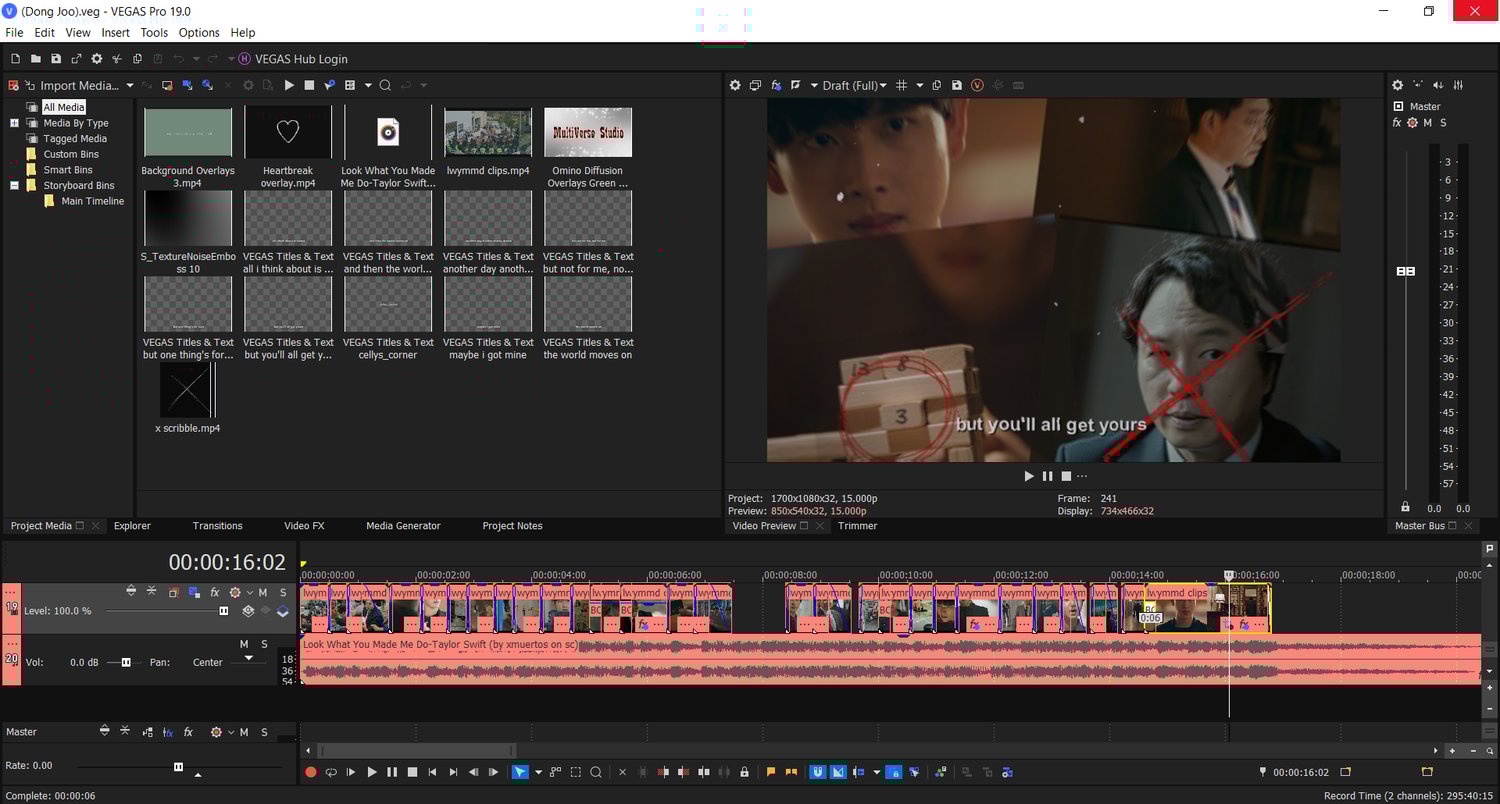This screenshot has height=804, width=1500.
Task: Expand the Media By Type tree node
Action: (x=15, y=123)
